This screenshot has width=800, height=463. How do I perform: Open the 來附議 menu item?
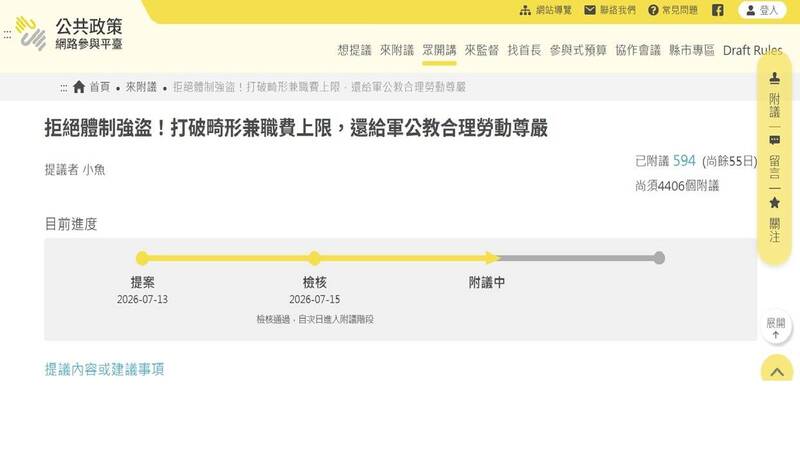[396, 50]
